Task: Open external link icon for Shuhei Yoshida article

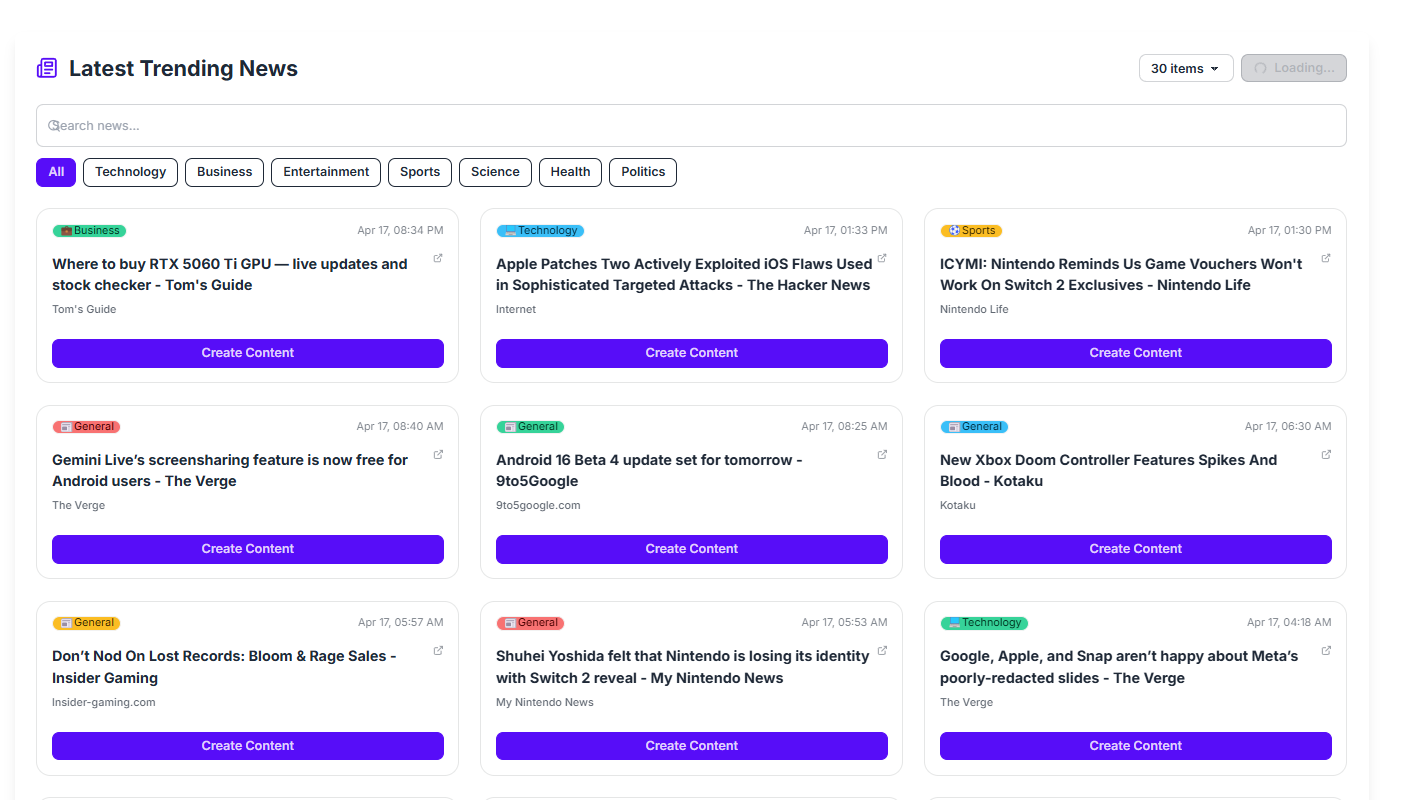Action: click(x=882, y=650)
